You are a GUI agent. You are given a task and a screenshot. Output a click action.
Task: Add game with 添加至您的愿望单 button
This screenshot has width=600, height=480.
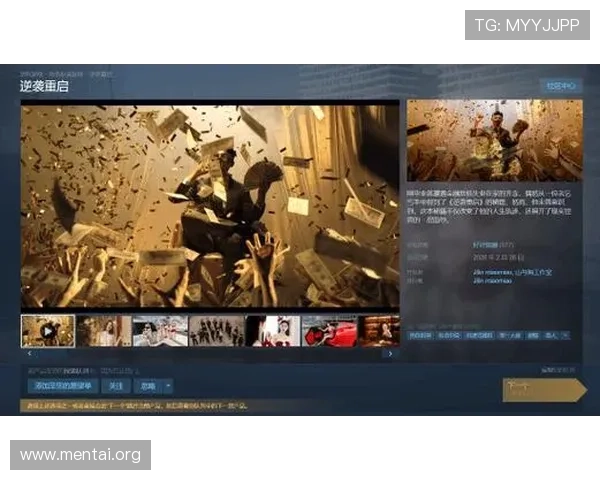[62, 385]
